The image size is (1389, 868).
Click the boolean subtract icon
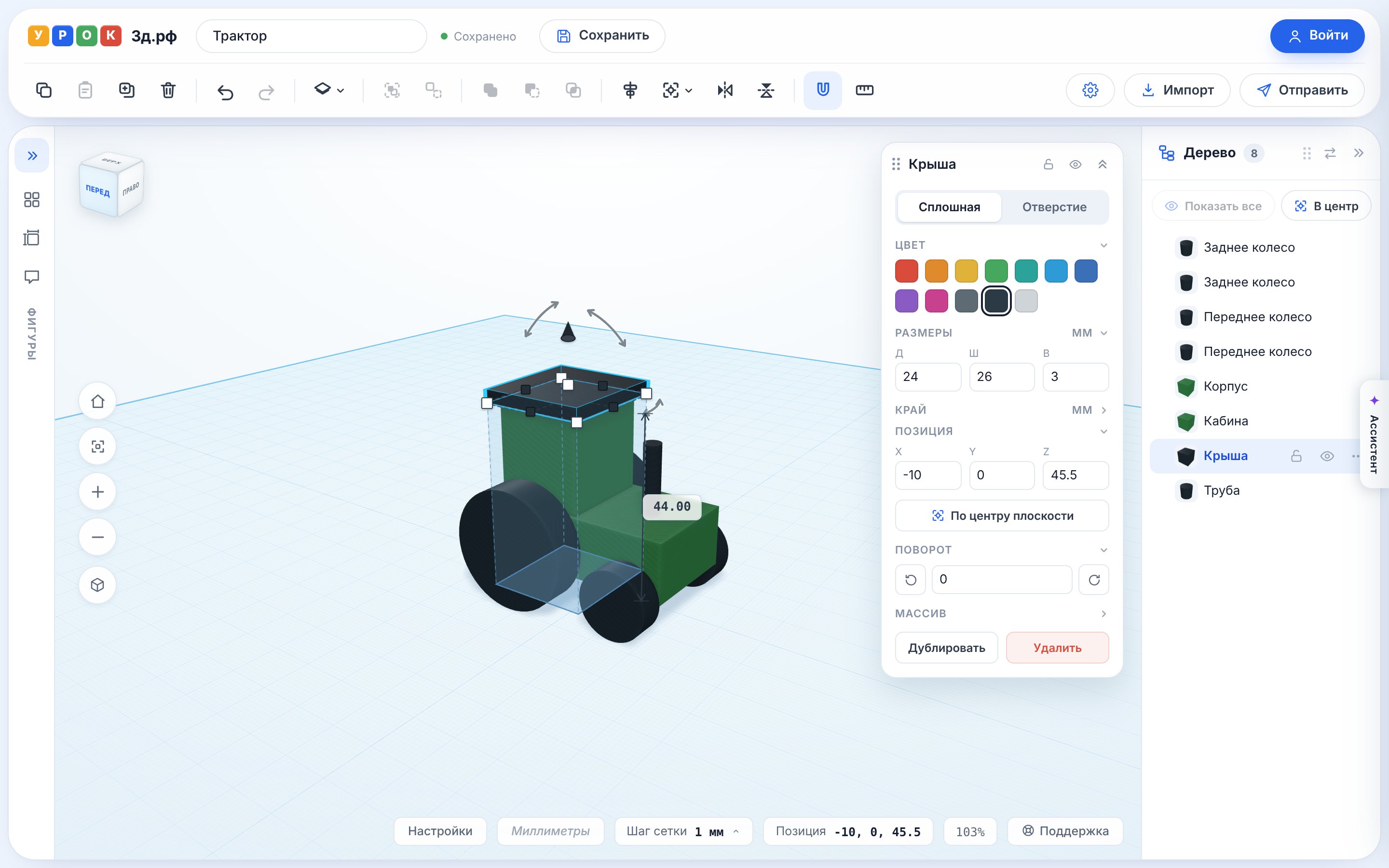coord(531,90)
